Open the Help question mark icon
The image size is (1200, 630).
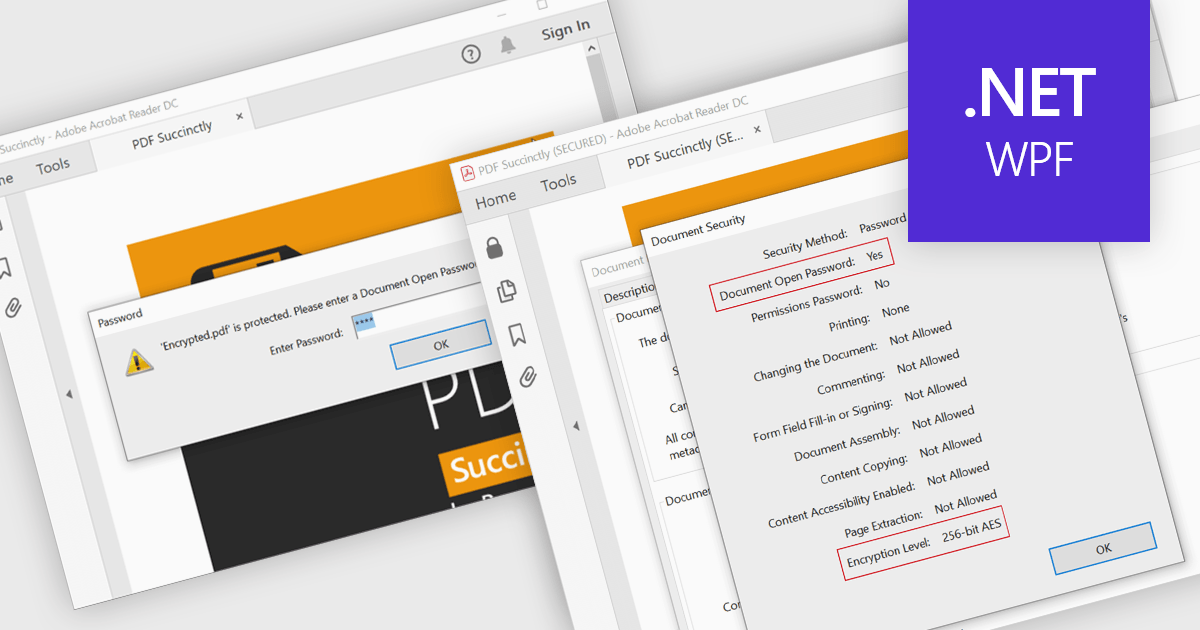471,54
